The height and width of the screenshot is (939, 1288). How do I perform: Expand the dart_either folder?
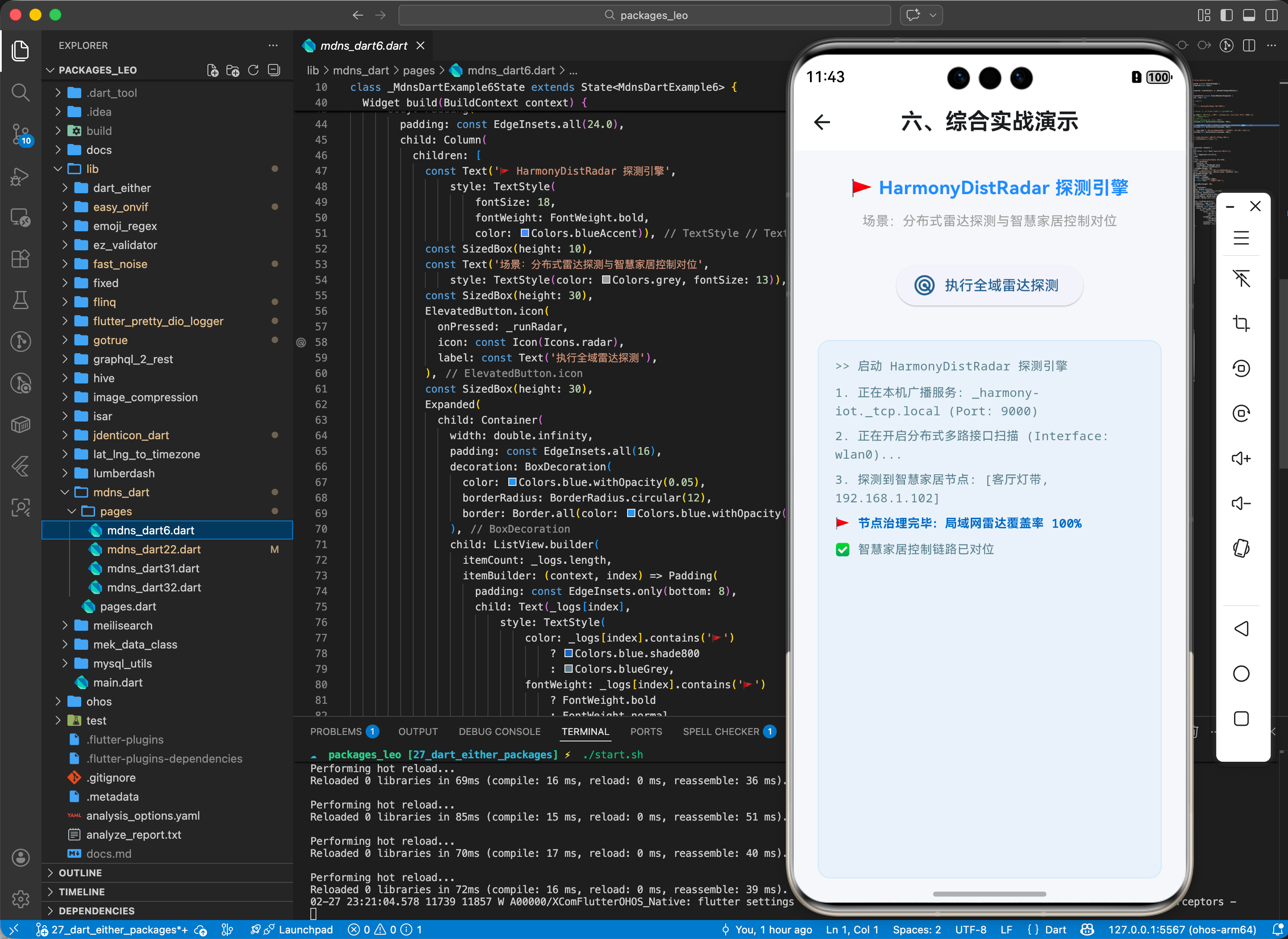click(121, 188)
